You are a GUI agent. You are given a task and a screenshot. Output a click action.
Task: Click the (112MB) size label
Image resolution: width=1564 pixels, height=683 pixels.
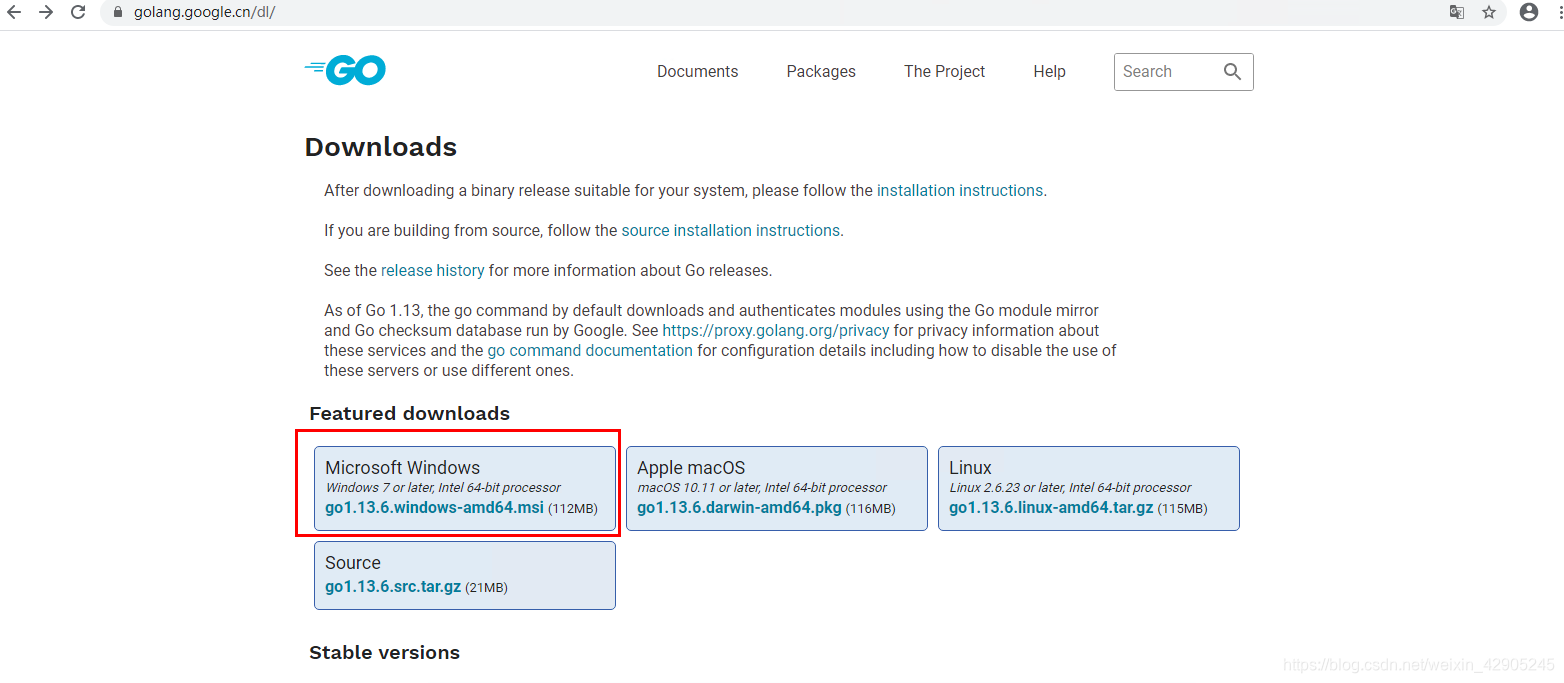point(573,509)
